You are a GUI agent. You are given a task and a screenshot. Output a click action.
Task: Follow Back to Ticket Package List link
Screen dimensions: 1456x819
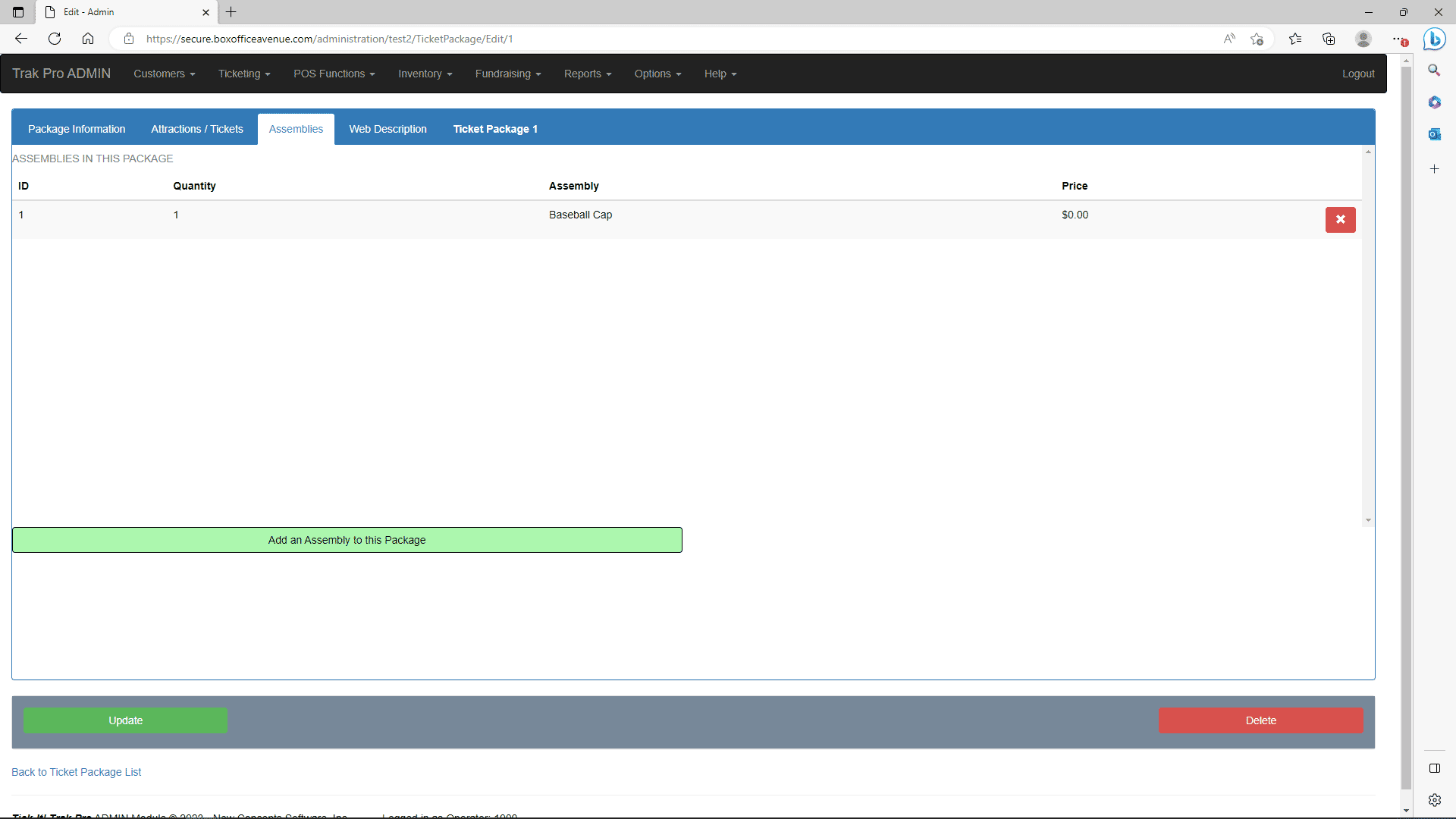(77, 772)
